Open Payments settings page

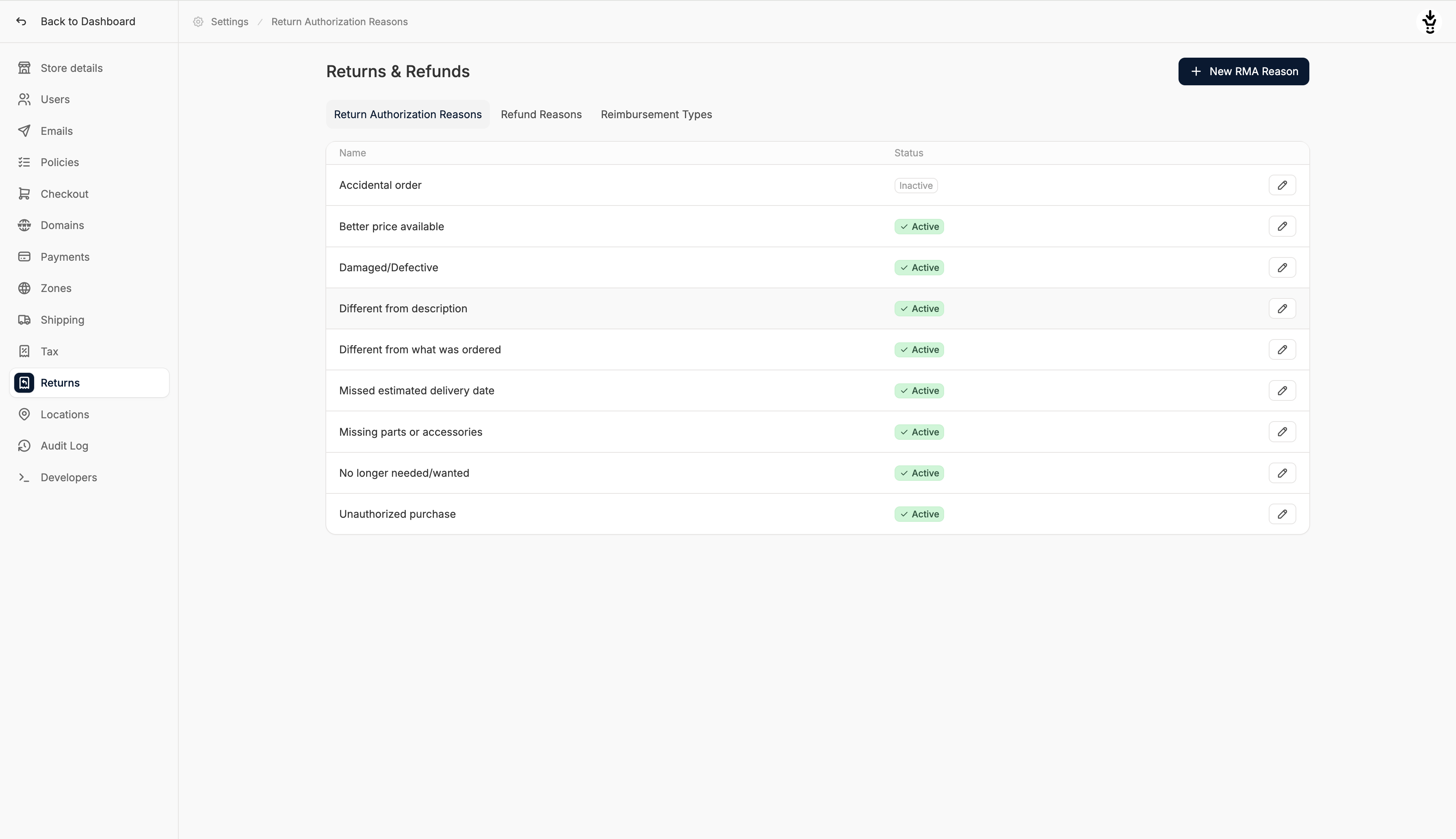pos(65,257)
